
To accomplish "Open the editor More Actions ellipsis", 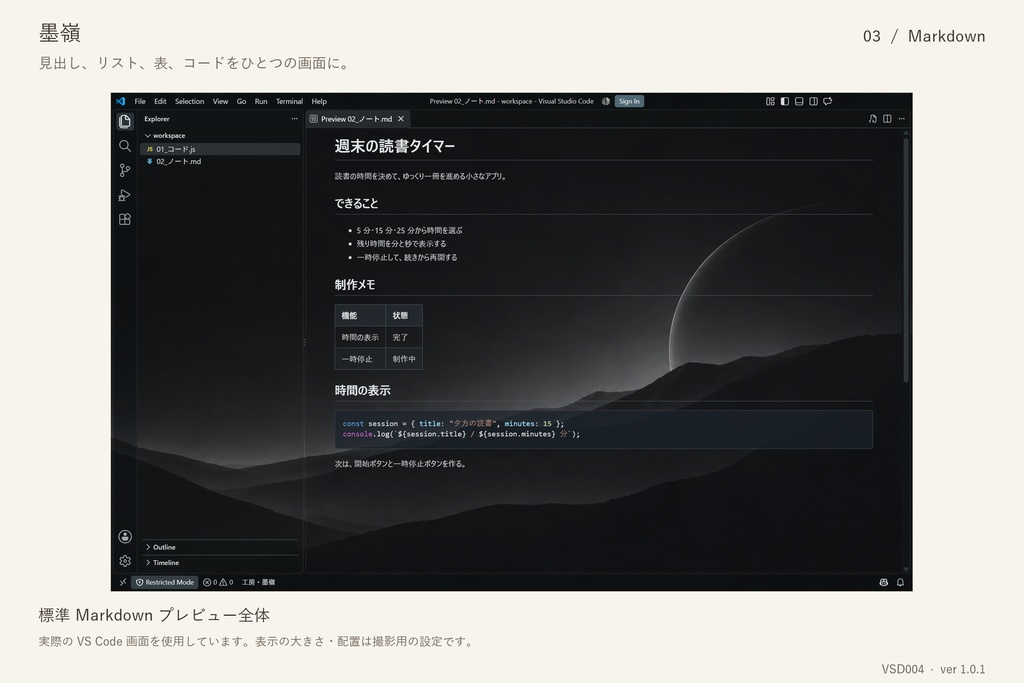I will (x=901, y=119).
